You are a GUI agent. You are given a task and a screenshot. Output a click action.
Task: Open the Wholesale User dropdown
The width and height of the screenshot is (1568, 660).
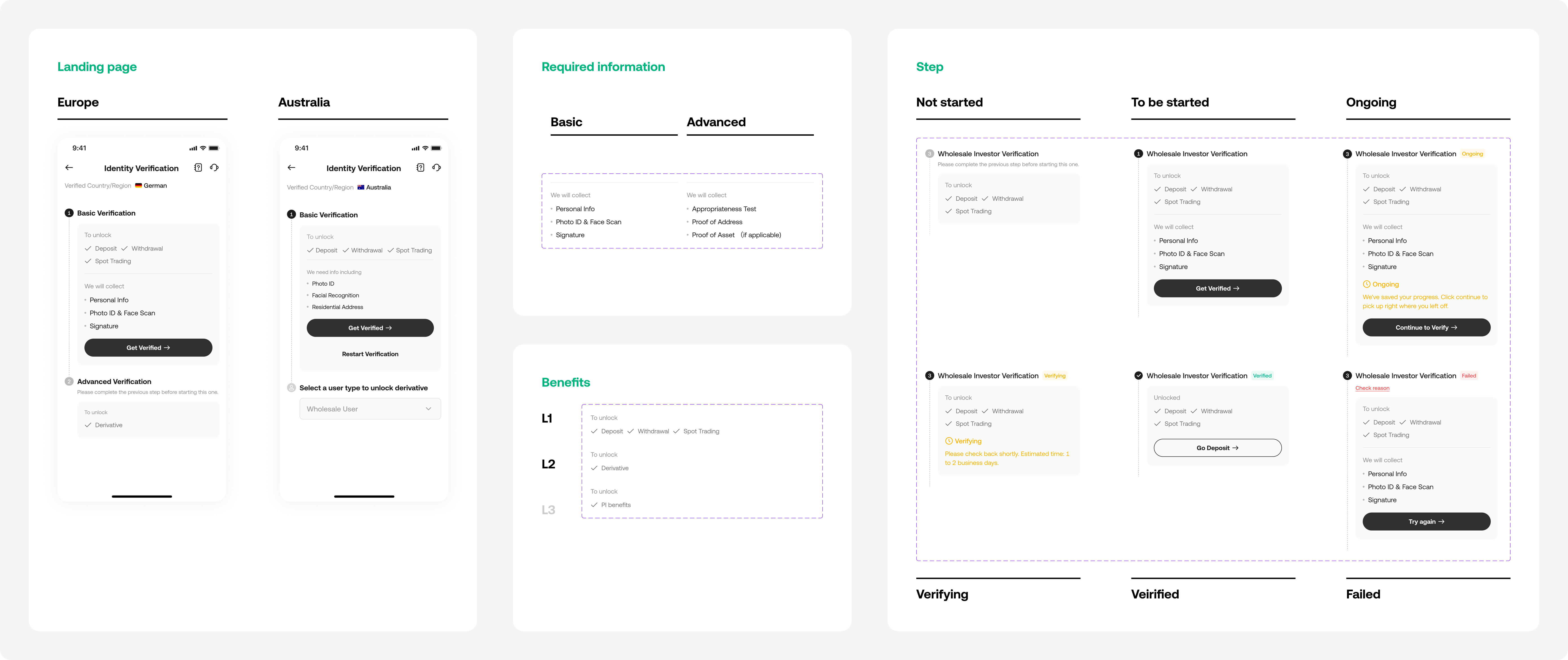tap(370, 409)
